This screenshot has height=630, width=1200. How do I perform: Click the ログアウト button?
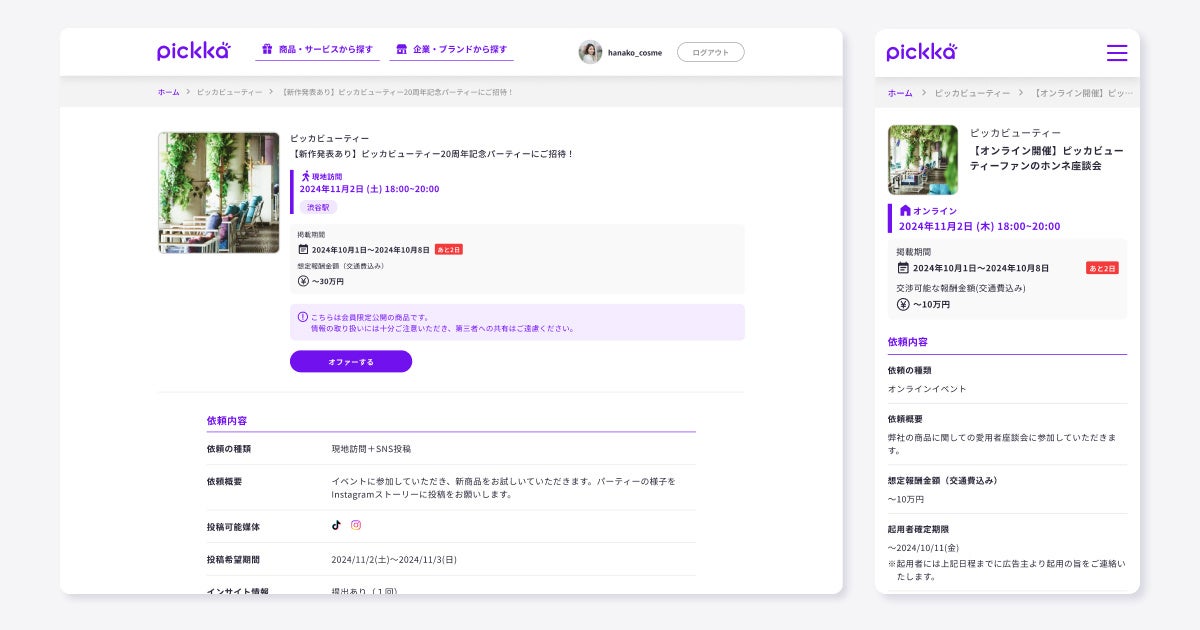[x=710, y=52]
